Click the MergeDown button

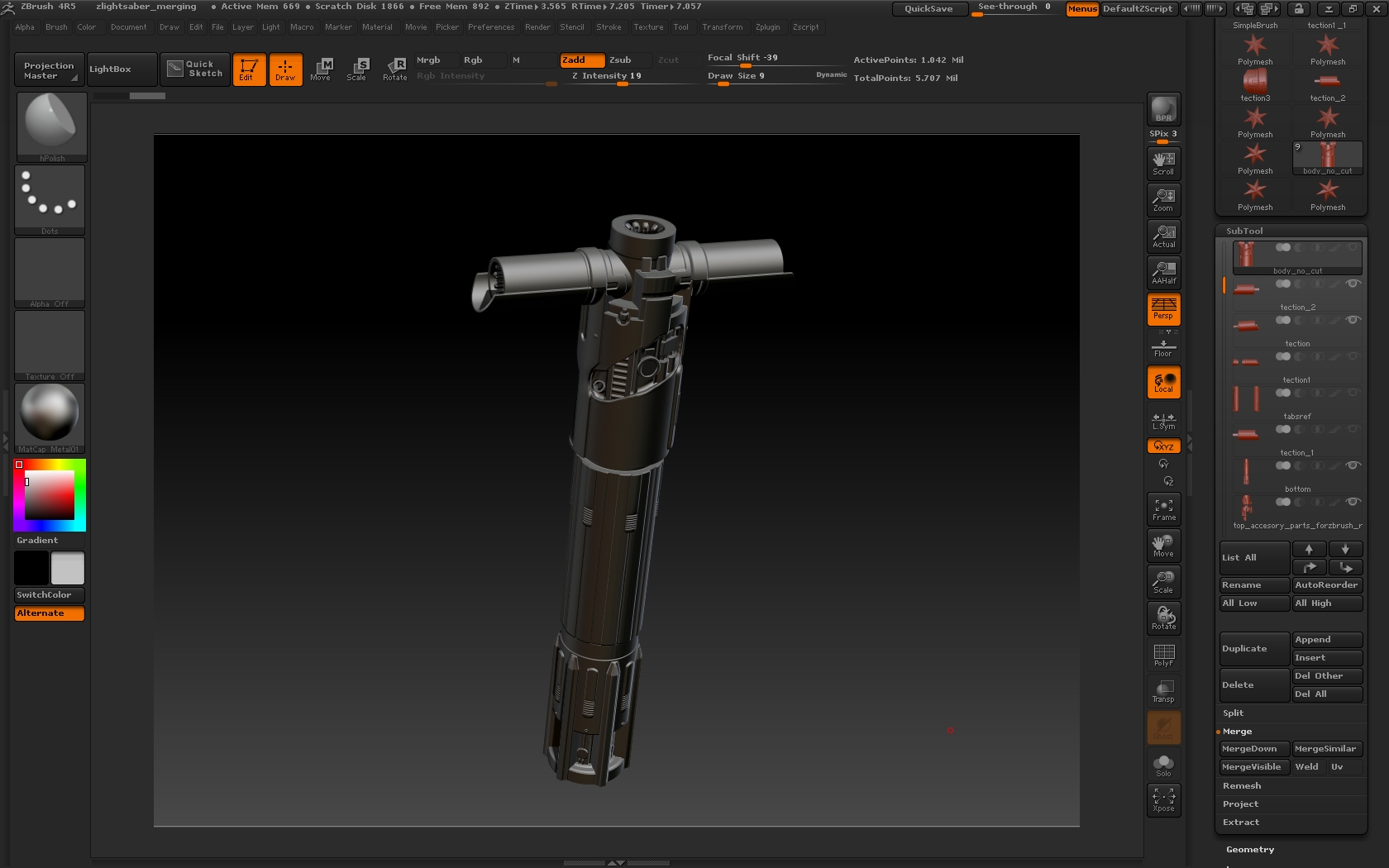pyautogui.click(x=1254, y=749)
